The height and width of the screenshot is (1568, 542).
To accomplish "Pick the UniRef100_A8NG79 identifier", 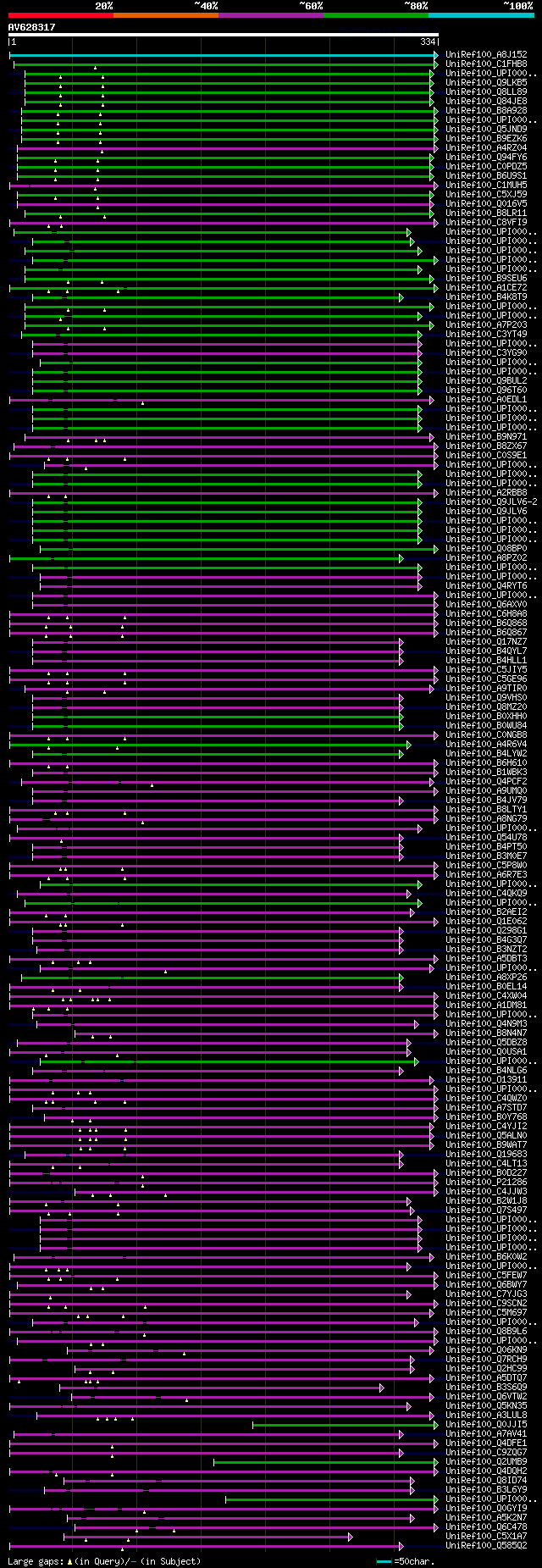I will [x=486, y=818].
